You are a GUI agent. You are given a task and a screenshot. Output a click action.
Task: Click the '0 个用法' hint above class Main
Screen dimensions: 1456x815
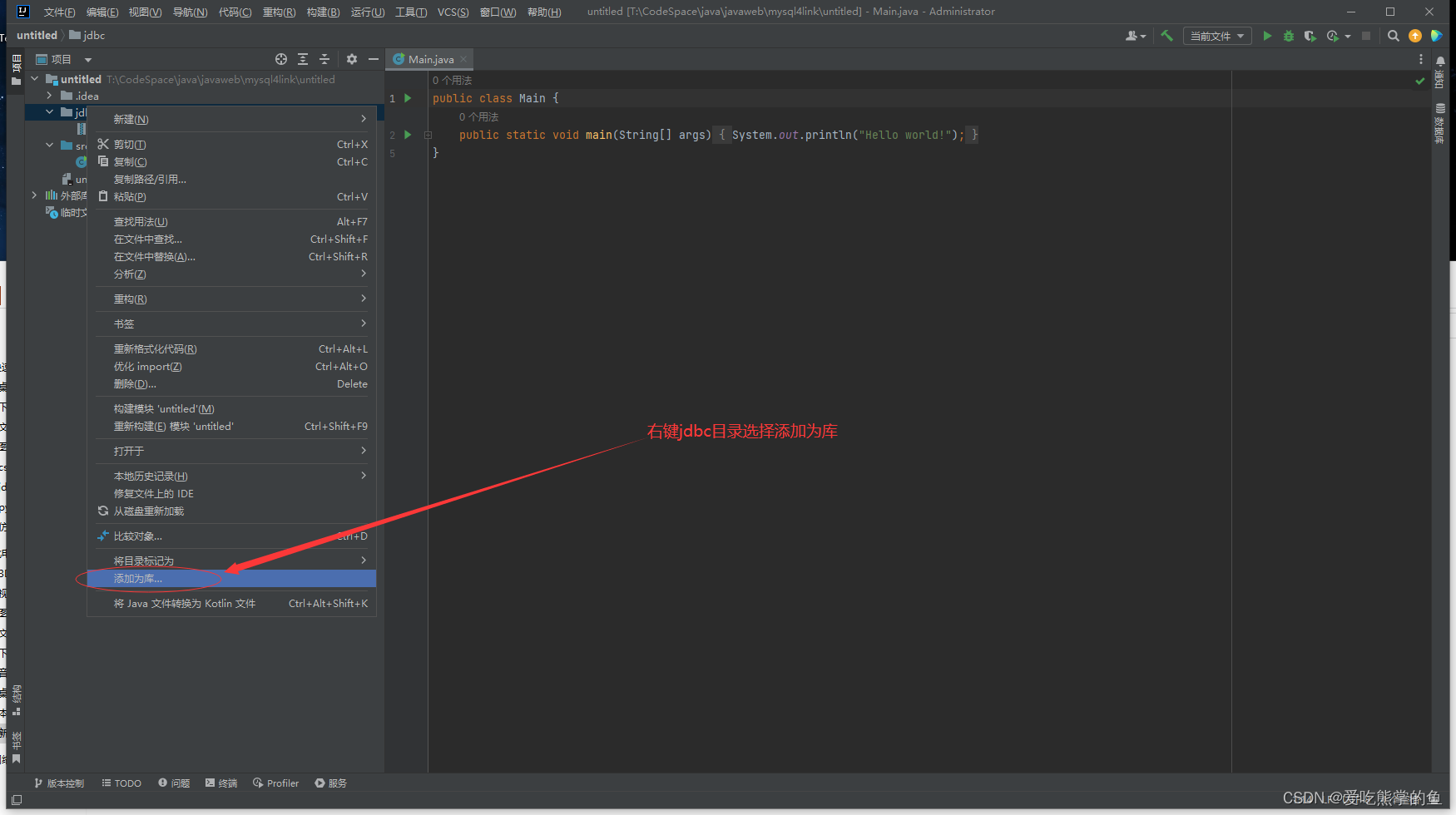[452, 80]
